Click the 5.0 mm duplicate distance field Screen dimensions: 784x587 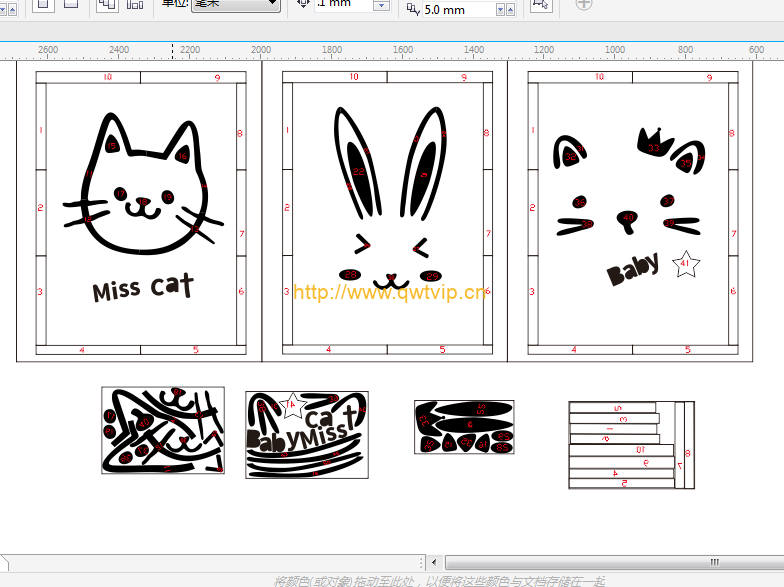pos(459,10)
